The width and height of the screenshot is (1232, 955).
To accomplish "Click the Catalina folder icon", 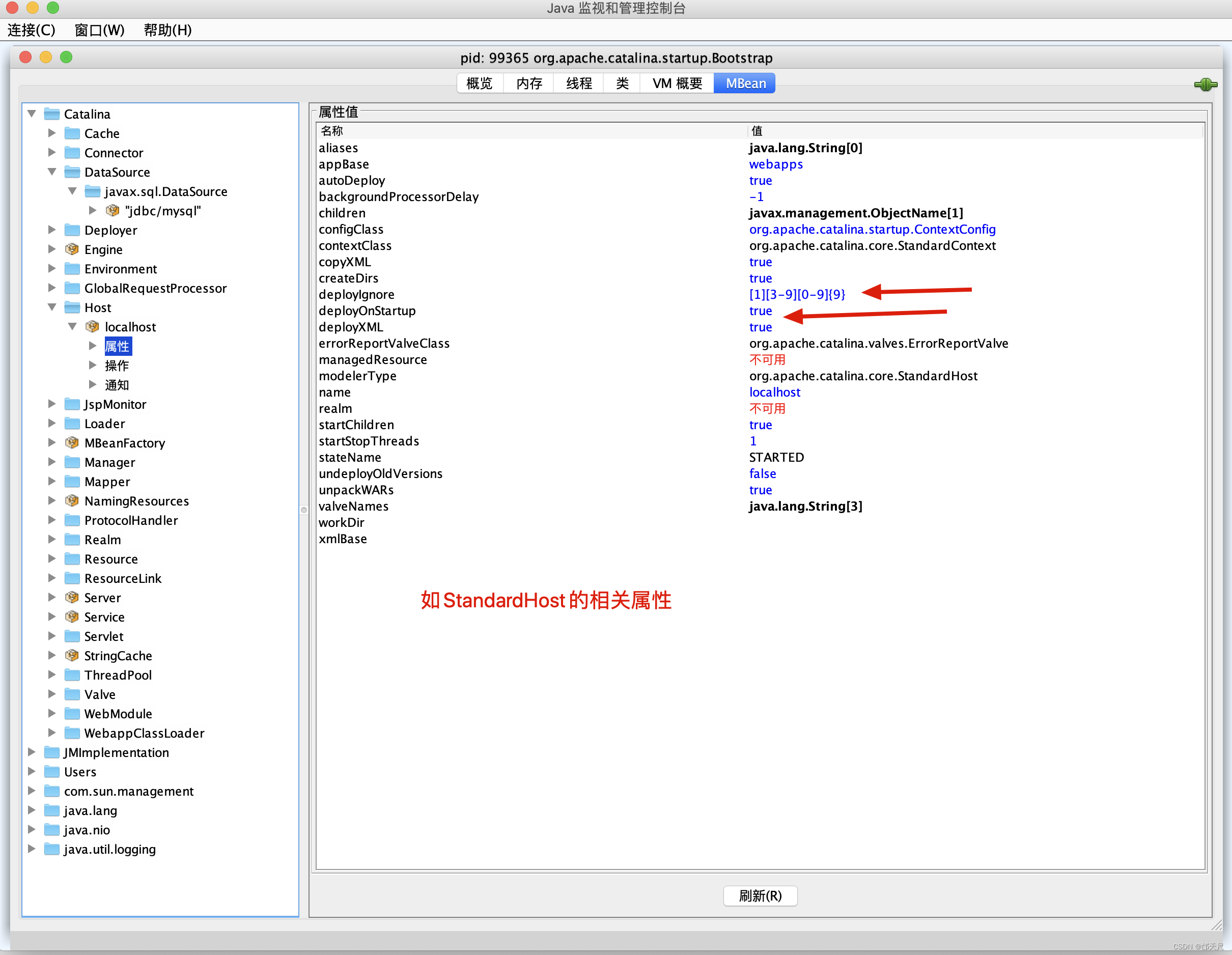I will click(52, 114).
